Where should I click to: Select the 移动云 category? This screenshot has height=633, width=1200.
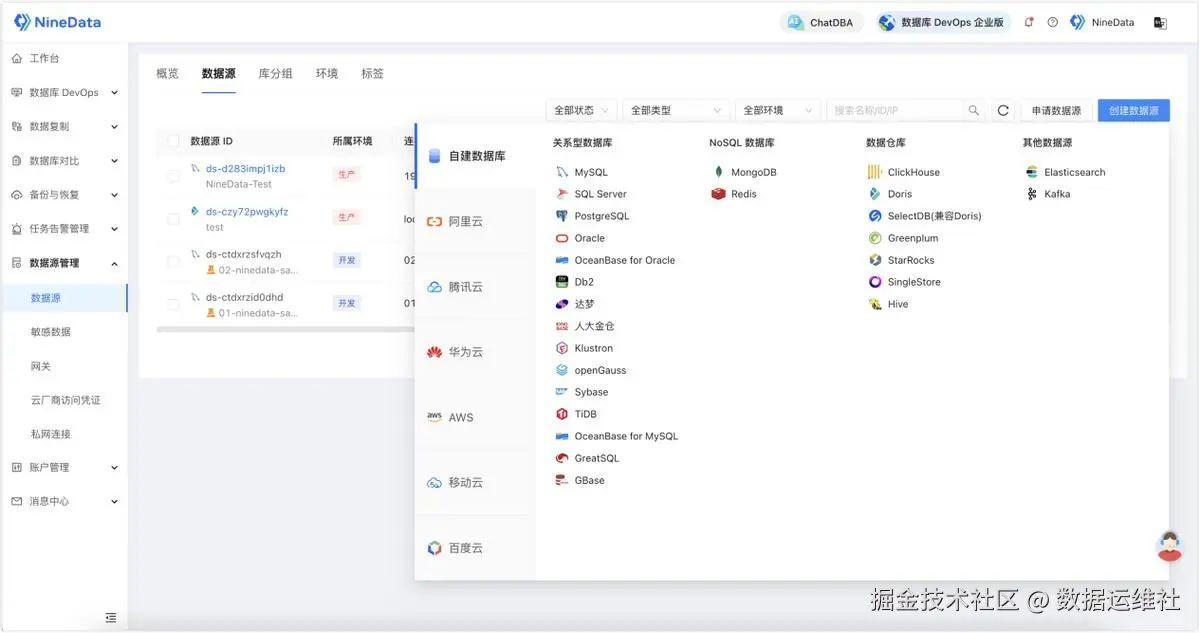(476, 482)
